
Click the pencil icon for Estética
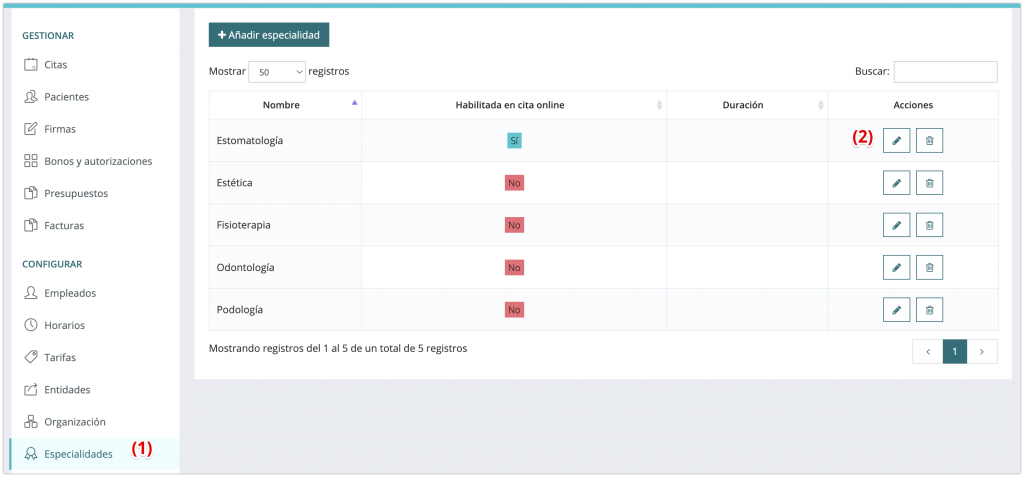coord(896,183)
